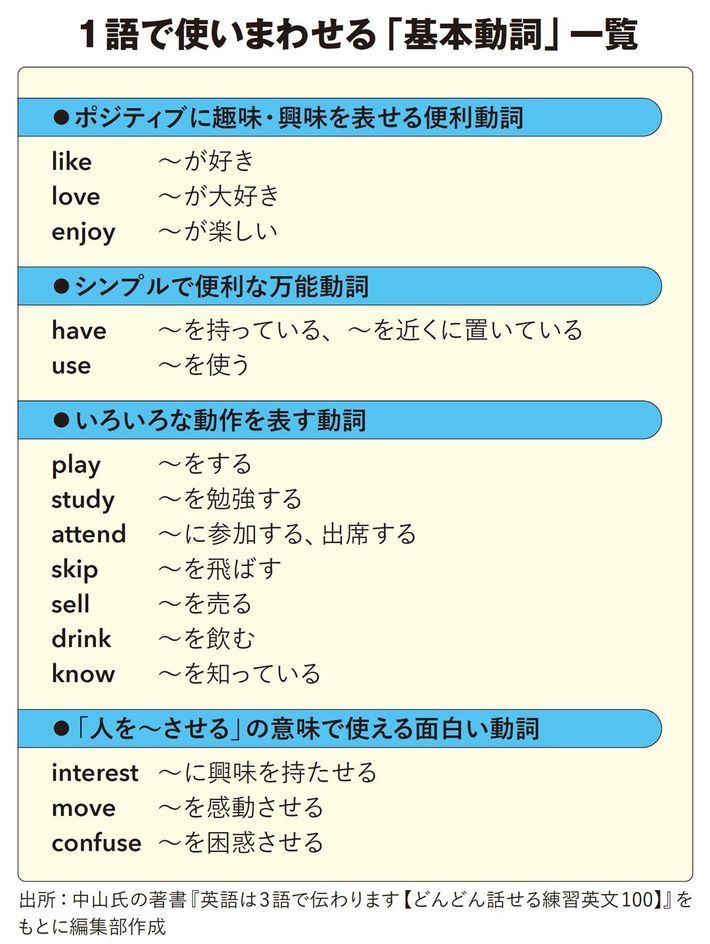Select the word 'confuse'
The width and height of the screenshot is (710, 944).
point(96,843)
